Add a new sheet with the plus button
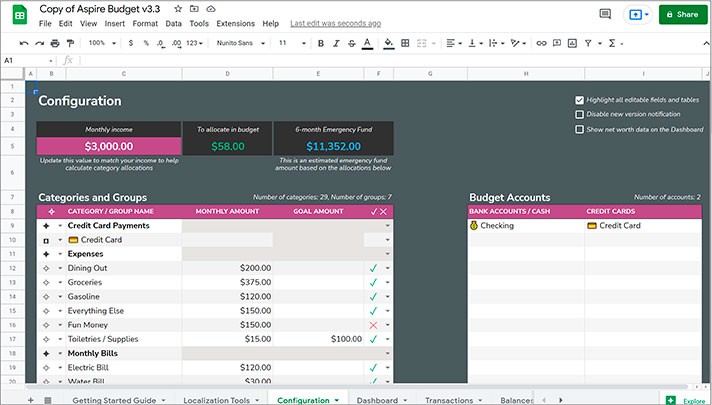 tap(31, 400)
